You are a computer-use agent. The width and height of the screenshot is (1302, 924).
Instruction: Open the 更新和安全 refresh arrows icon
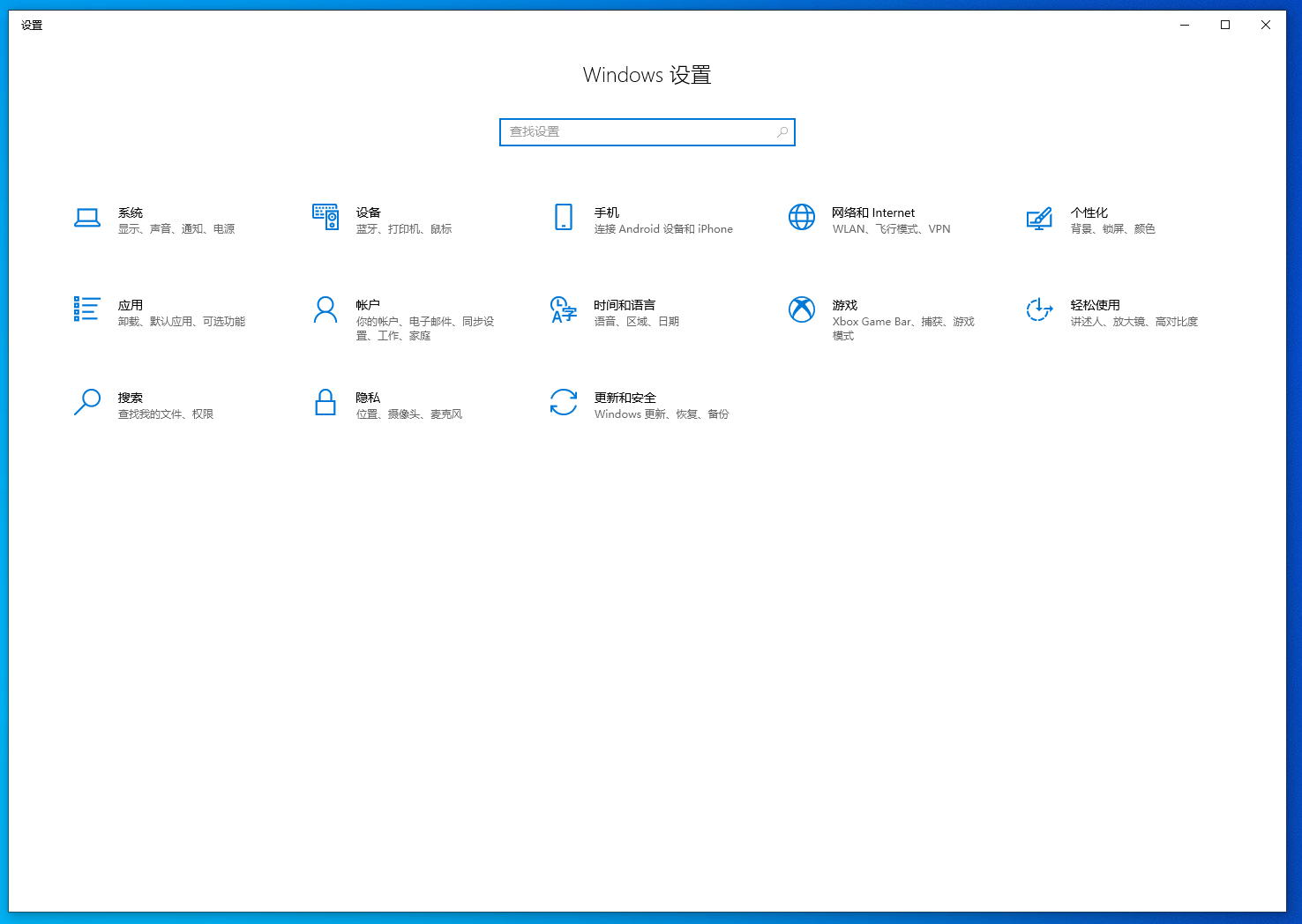tap(564, 402)
